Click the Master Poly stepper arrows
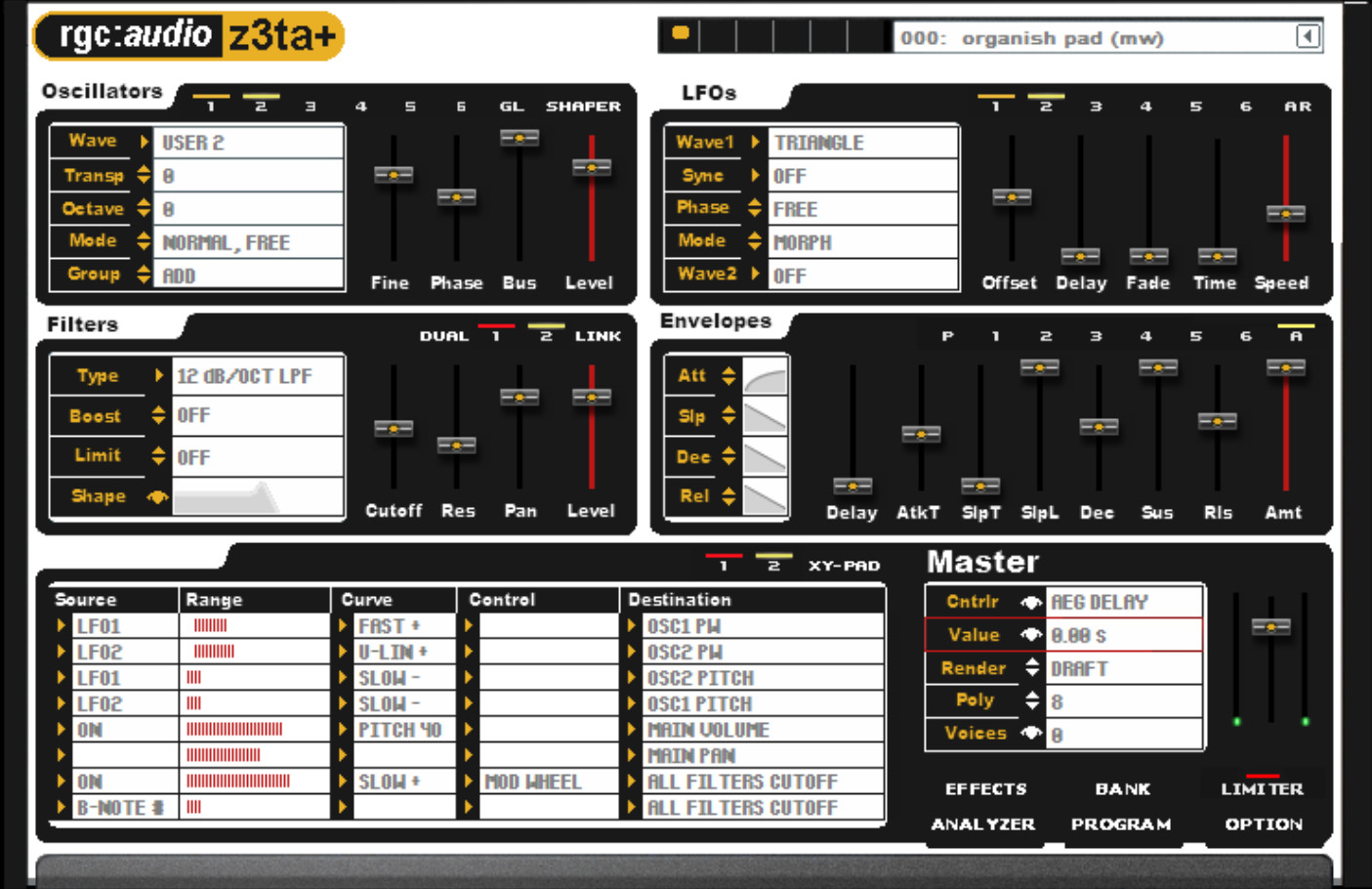 1032,700
